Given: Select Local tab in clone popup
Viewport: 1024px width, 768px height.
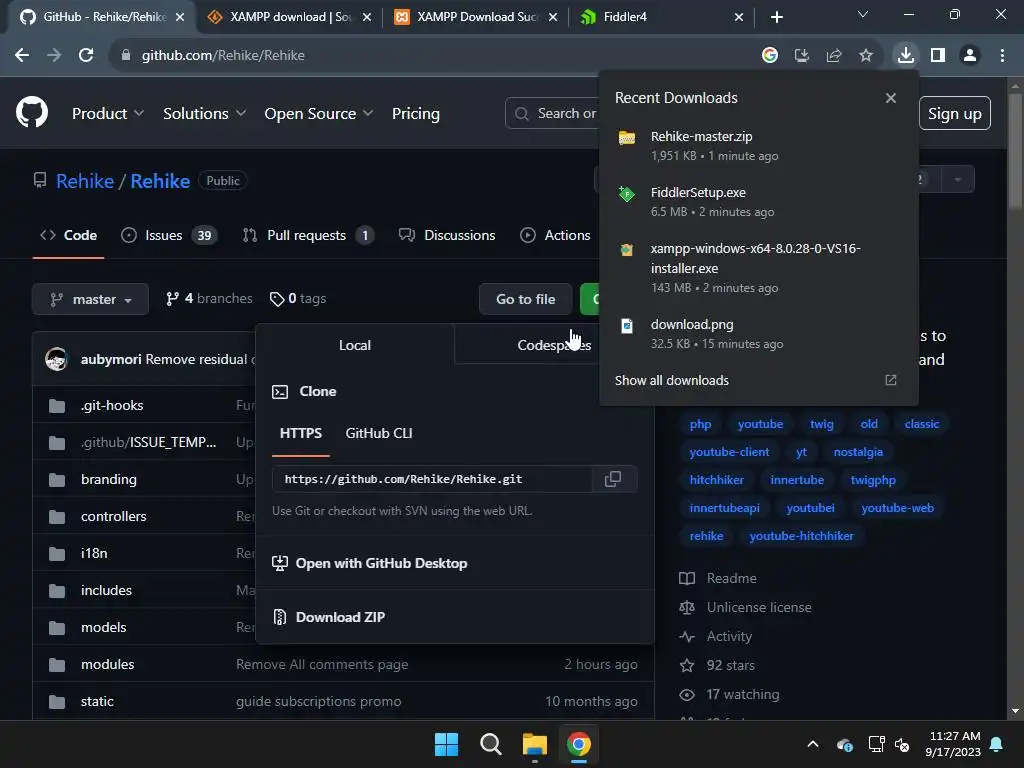Looking at the screenshot, I should coord(355,345).
